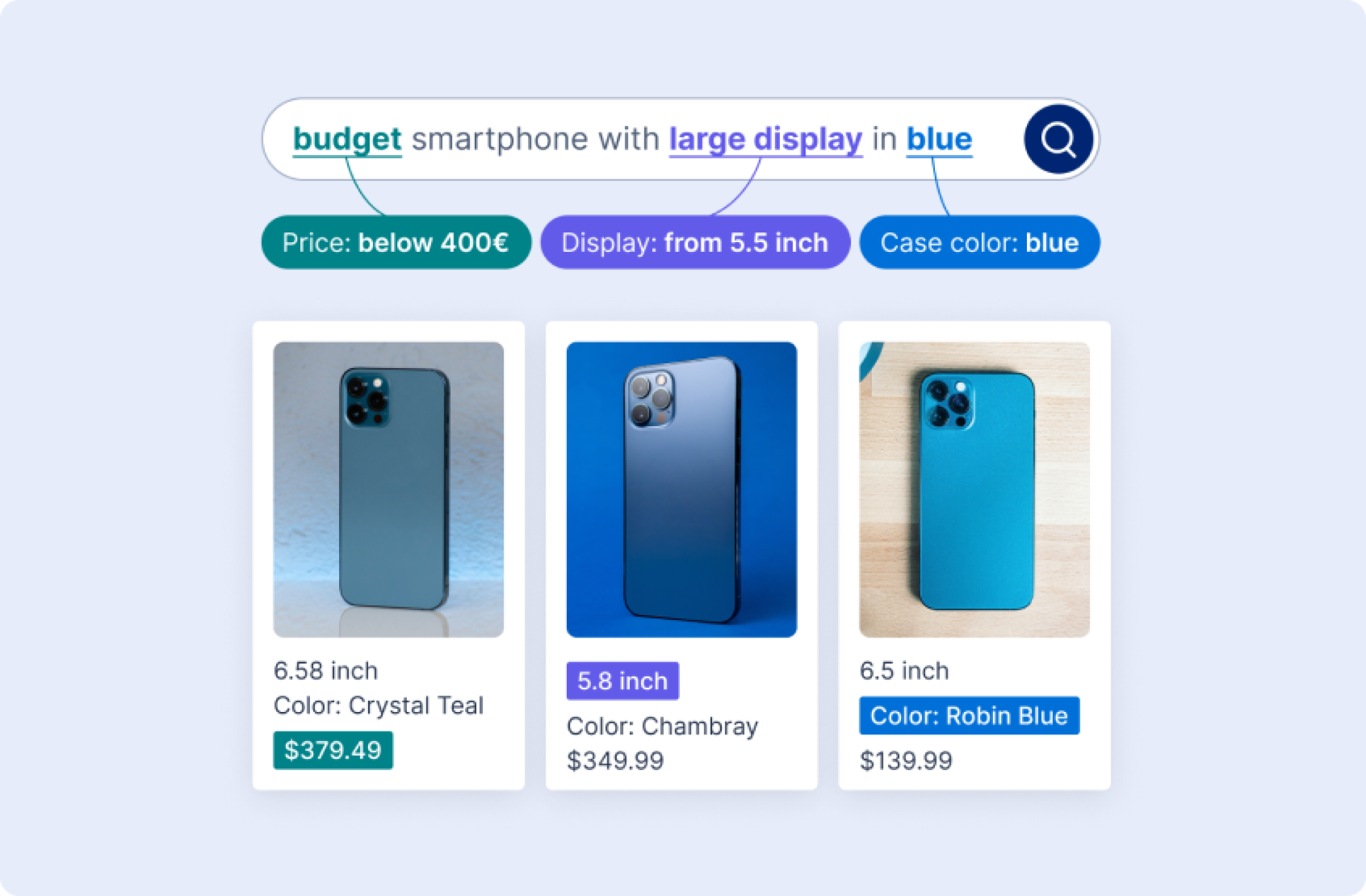Open the Chambray phone product image
Viewport: 1366px width, 896px height.
click(682, 489)
